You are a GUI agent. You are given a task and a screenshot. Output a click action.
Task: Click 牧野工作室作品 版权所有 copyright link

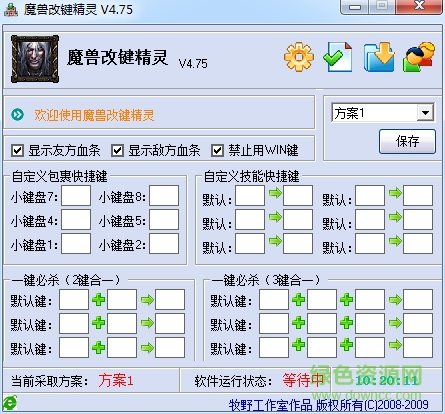click(x=328, y=405)
